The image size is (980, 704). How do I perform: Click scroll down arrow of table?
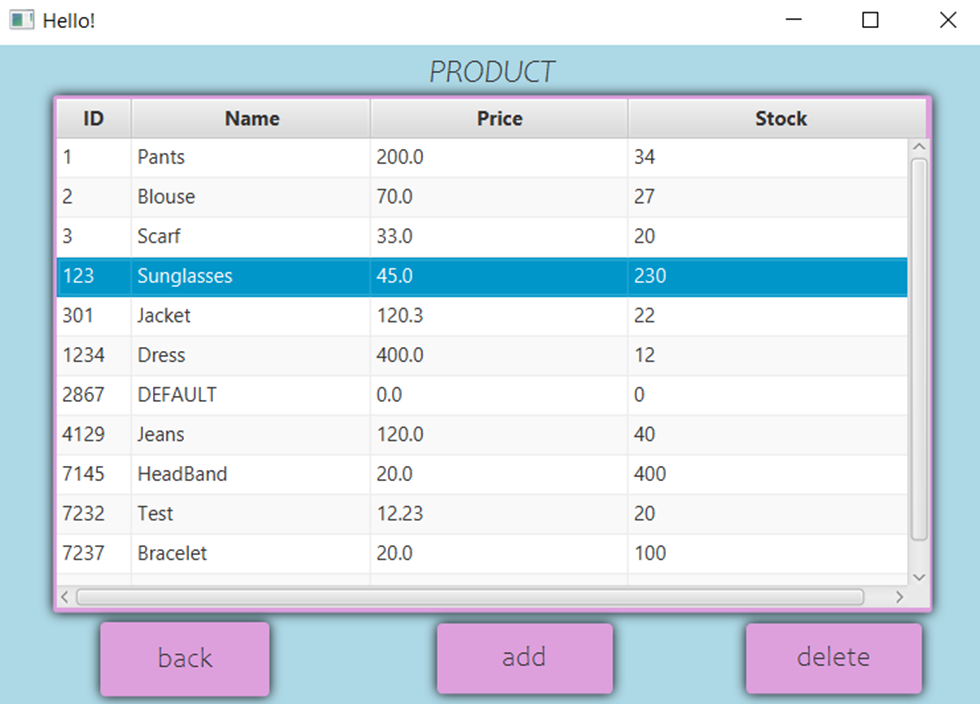[x=919, y=577]
